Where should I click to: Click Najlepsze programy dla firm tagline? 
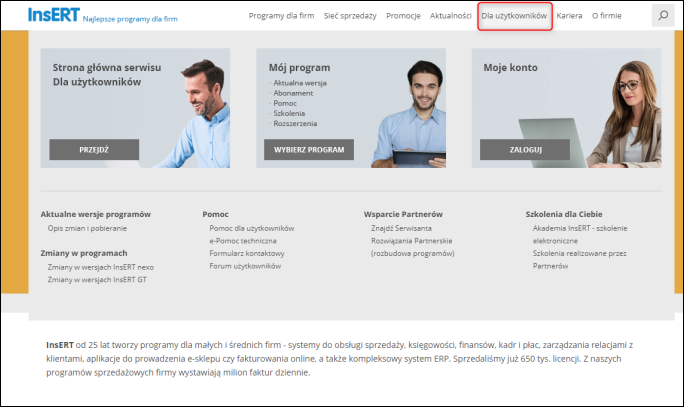coord(130,19)
